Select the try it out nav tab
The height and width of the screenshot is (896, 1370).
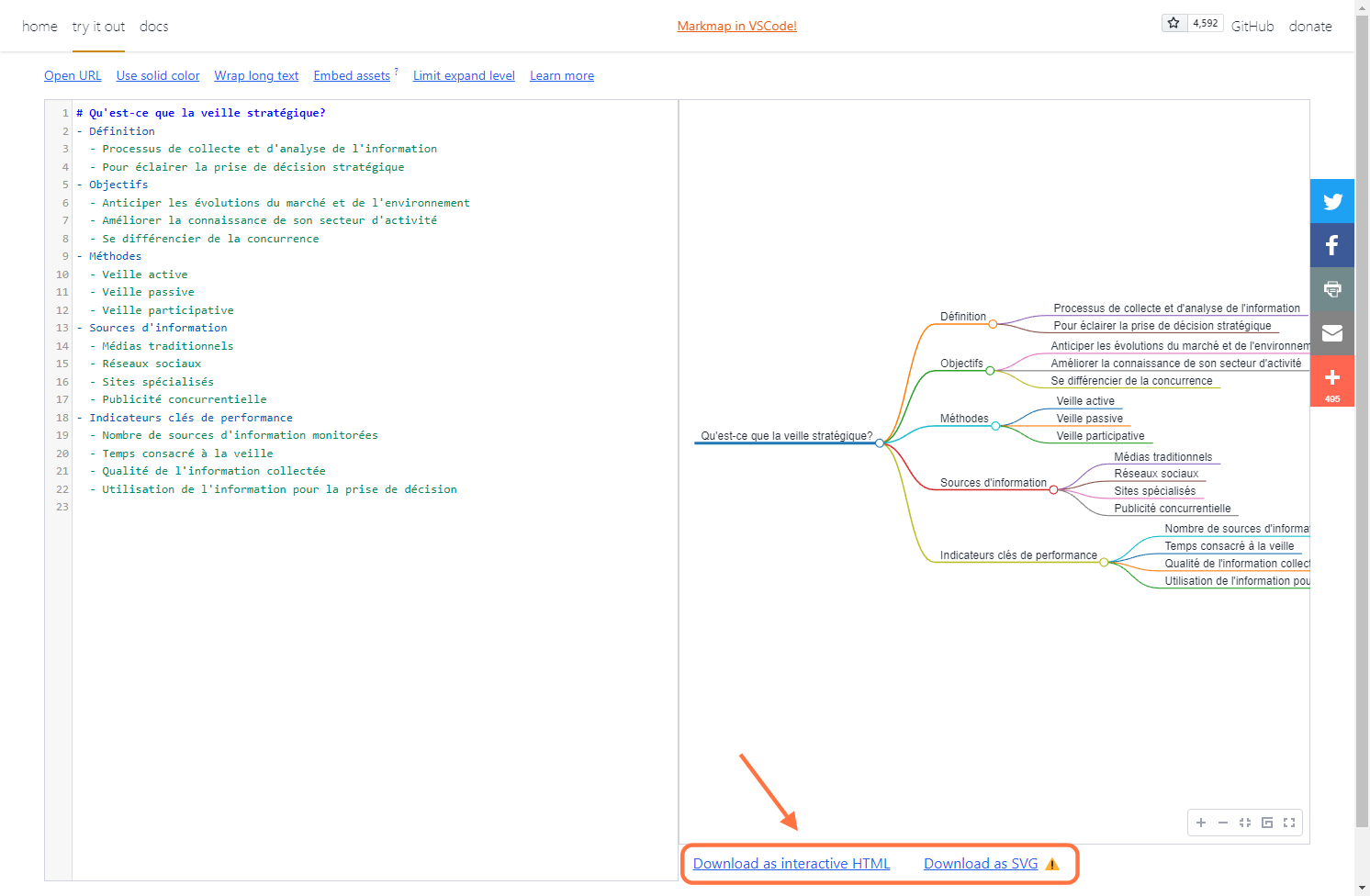(x=98, y=27)
